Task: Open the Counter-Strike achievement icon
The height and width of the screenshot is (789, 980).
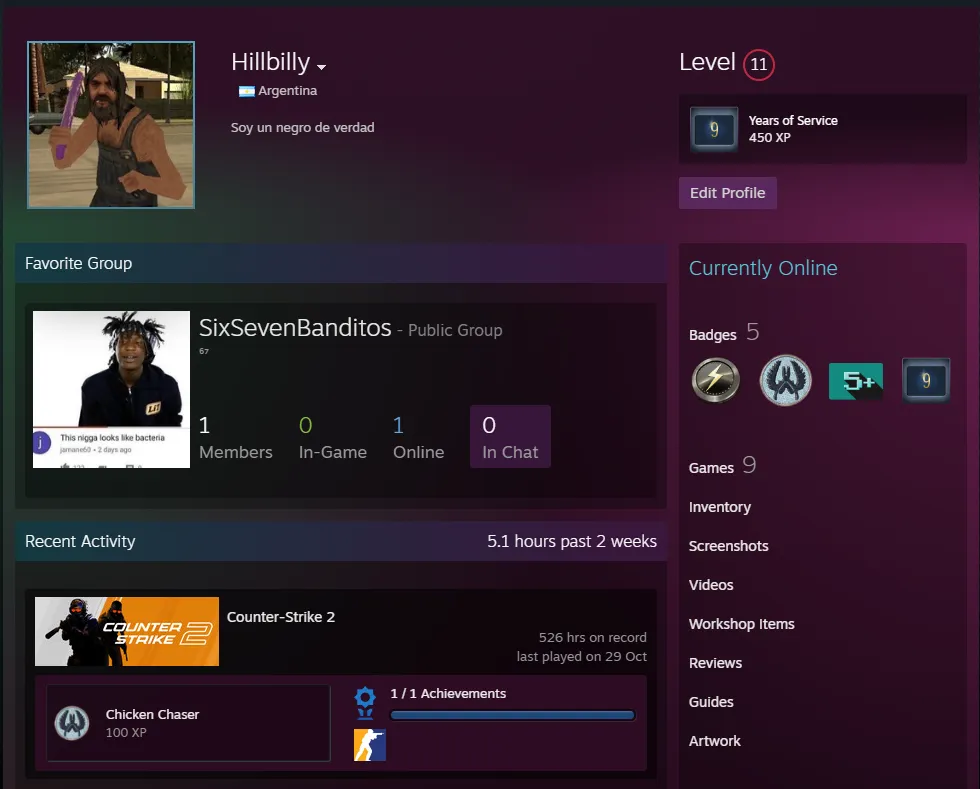Action: tap(369, 745)
